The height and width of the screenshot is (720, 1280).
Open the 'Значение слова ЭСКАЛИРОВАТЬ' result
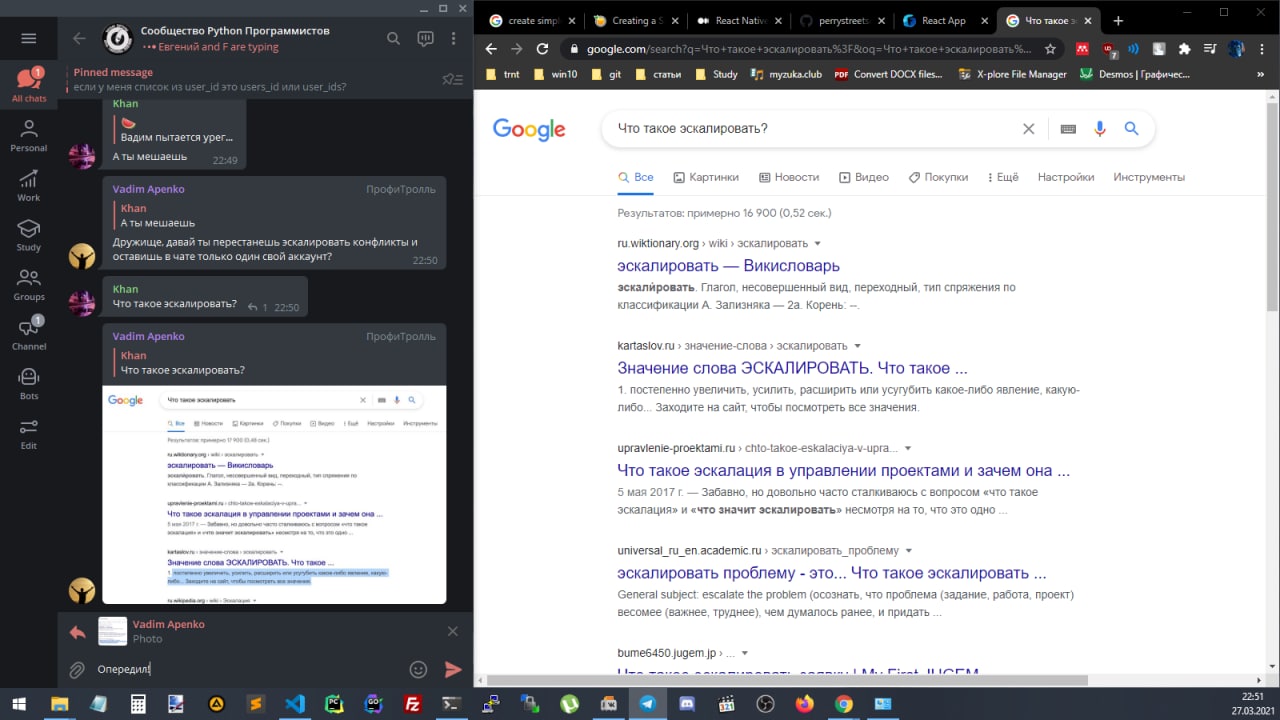[x=793, y=368]
